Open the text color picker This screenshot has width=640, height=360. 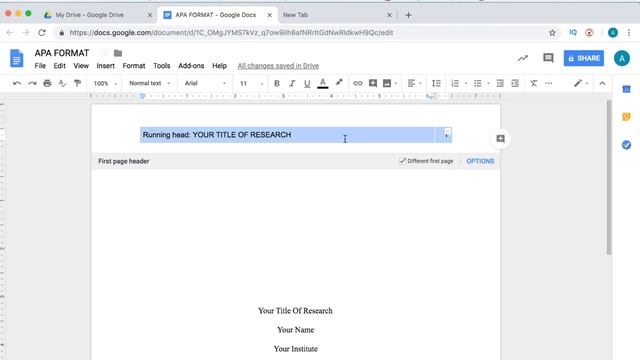(x=322, y=83)
